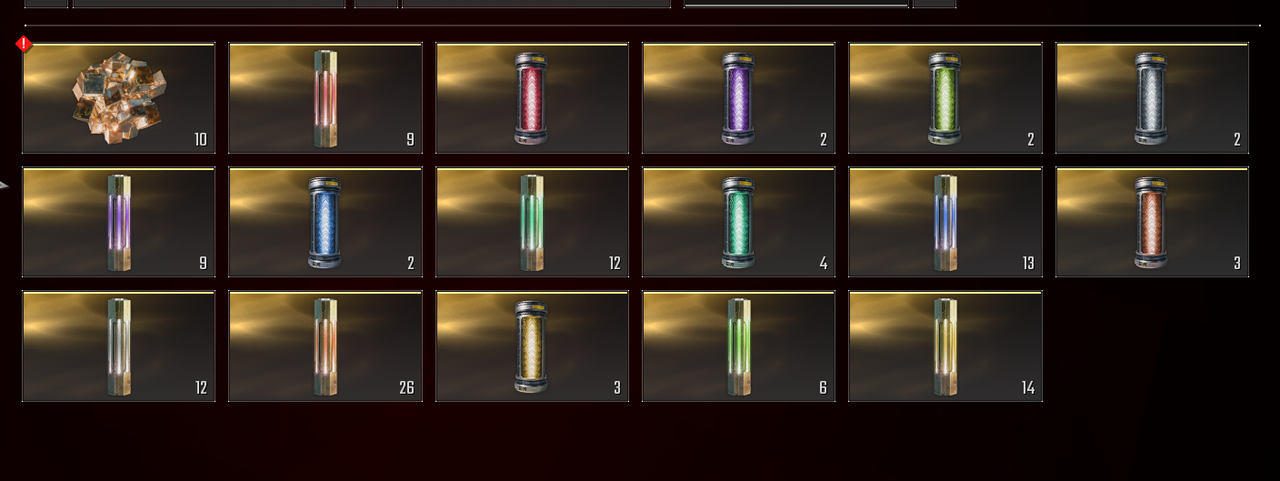Pick the orange canister with count 3
1280x481 pixels.
pyautogui.click(x=1152, y=222)
